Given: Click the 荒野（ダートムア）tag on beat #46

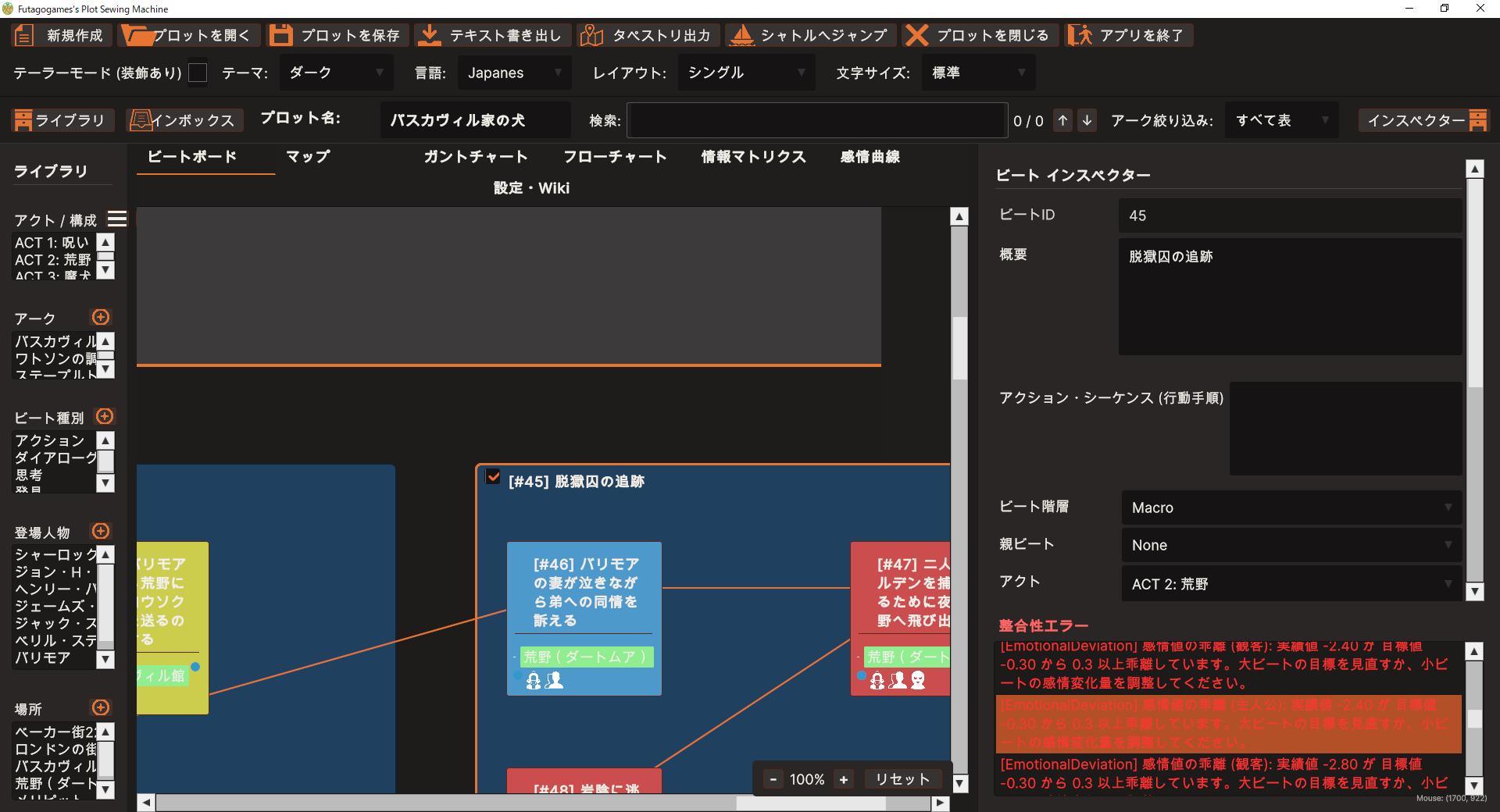Looking at the screenshot, I should 585,657.
